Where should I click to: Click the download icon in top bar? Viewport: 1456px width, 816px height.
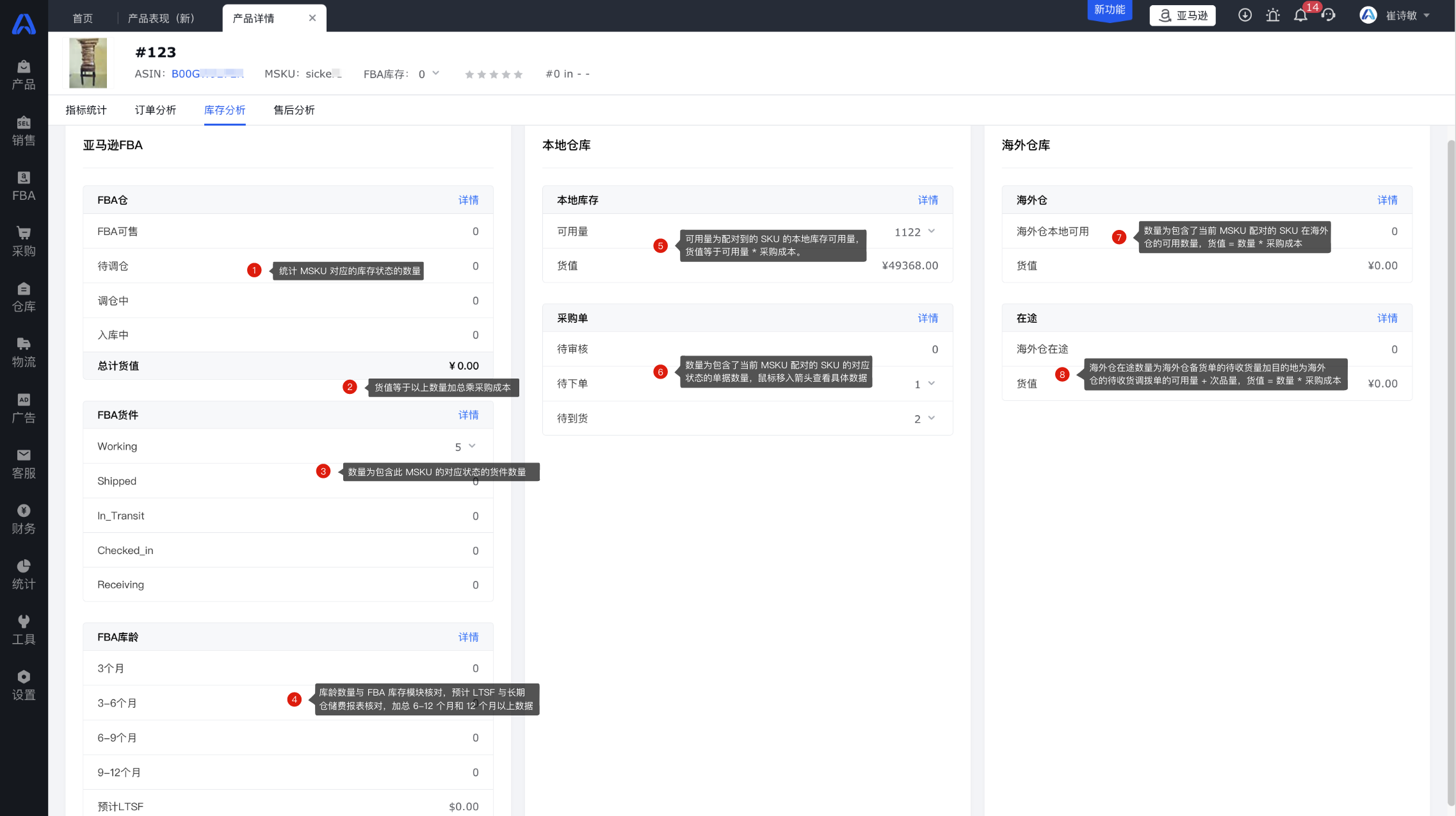[x=1245, y=15]
